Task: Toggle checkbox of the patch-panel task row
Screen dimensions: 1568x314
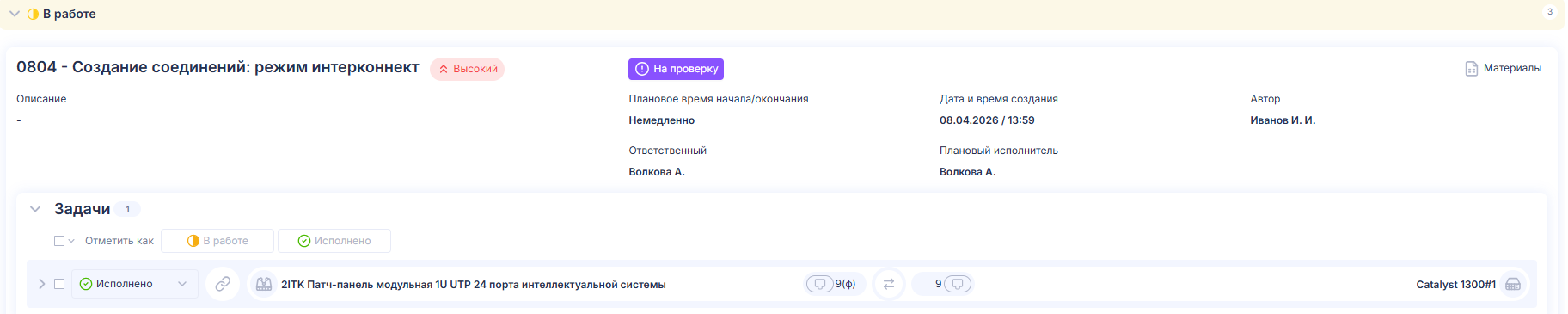Action: tap(59, 284)
